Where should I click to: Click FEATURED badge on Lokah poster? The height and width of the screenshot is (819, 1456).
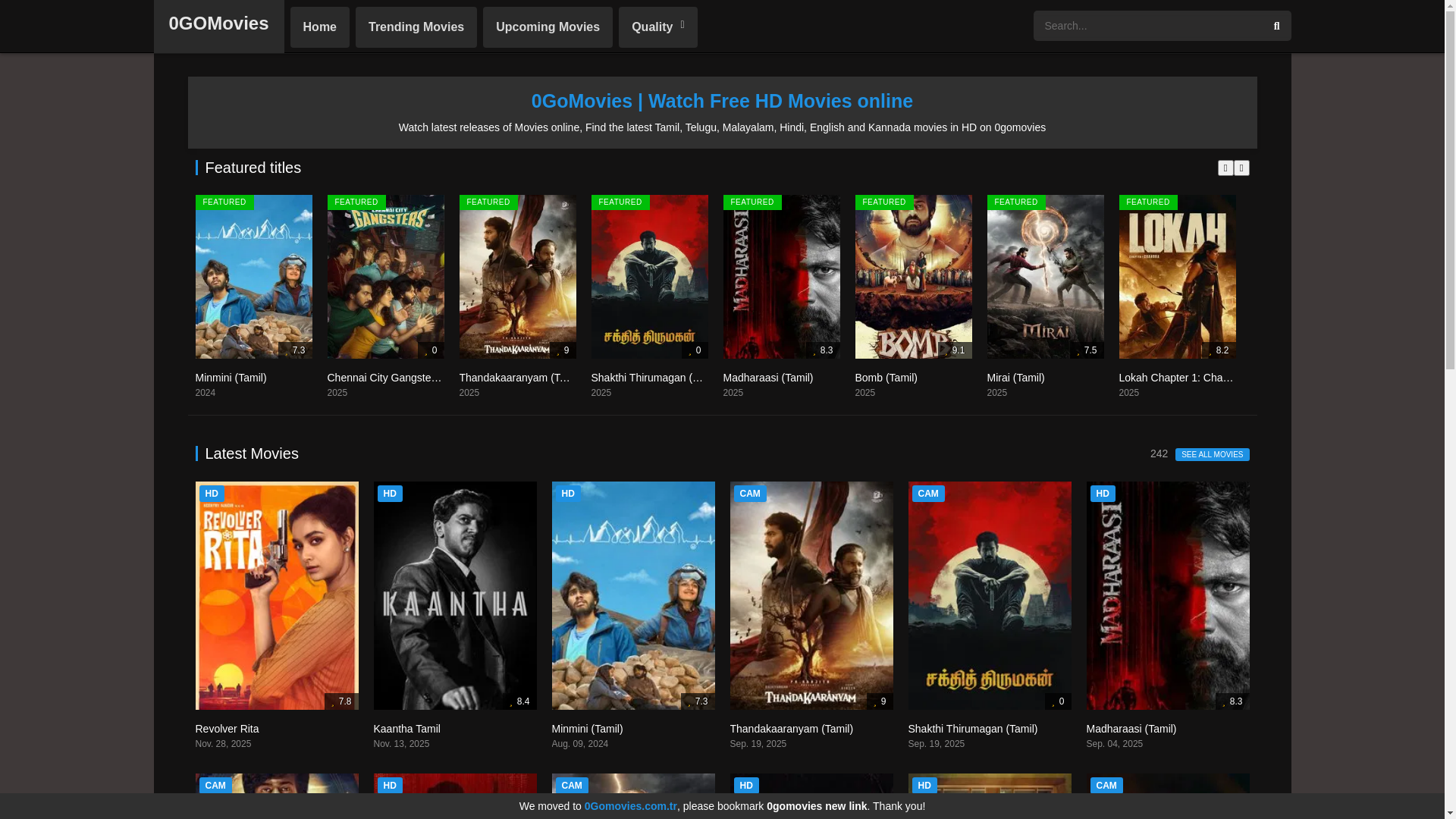tap(1147, 202)
